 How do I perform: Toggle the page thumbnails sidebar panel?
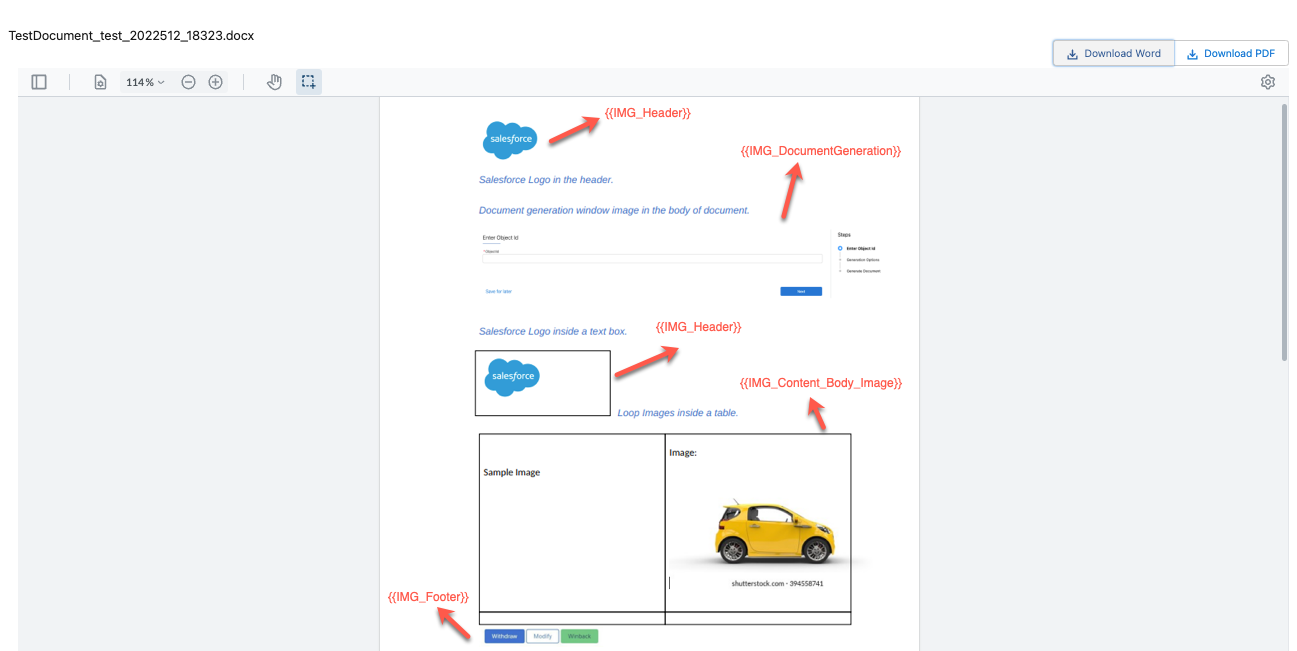tap(39, 81)
